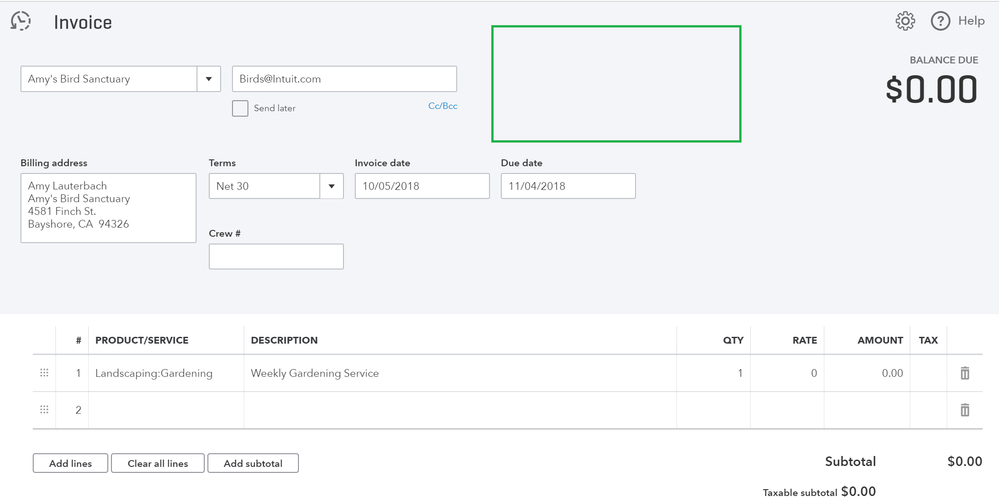Viewport: 999px width, 503px height.
Task: Click the Cc/Bcc link
Action: point(443,106)
